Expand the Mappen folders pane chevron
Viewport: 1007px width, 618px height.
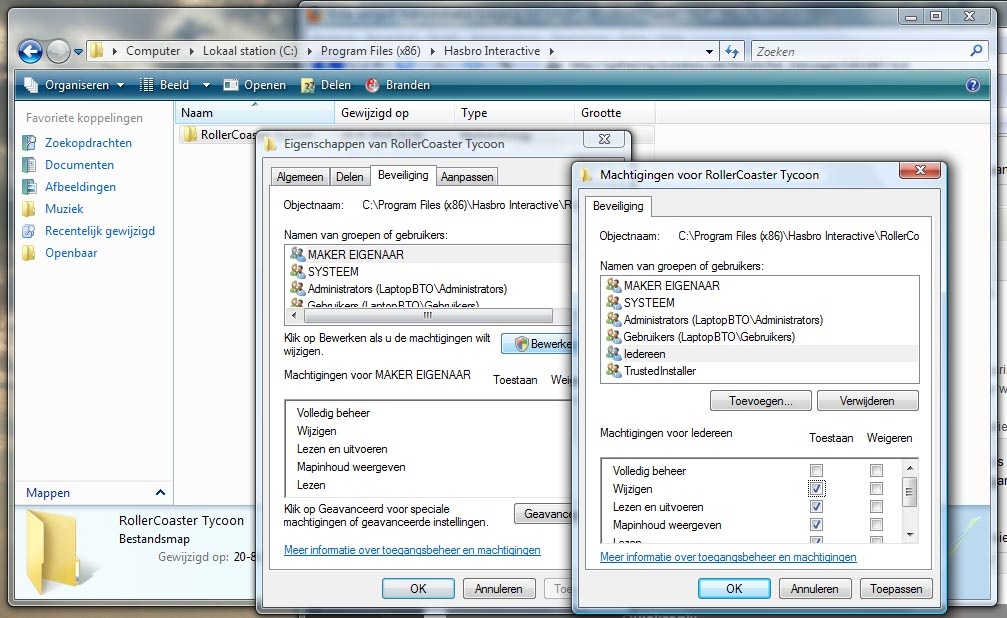161,493
